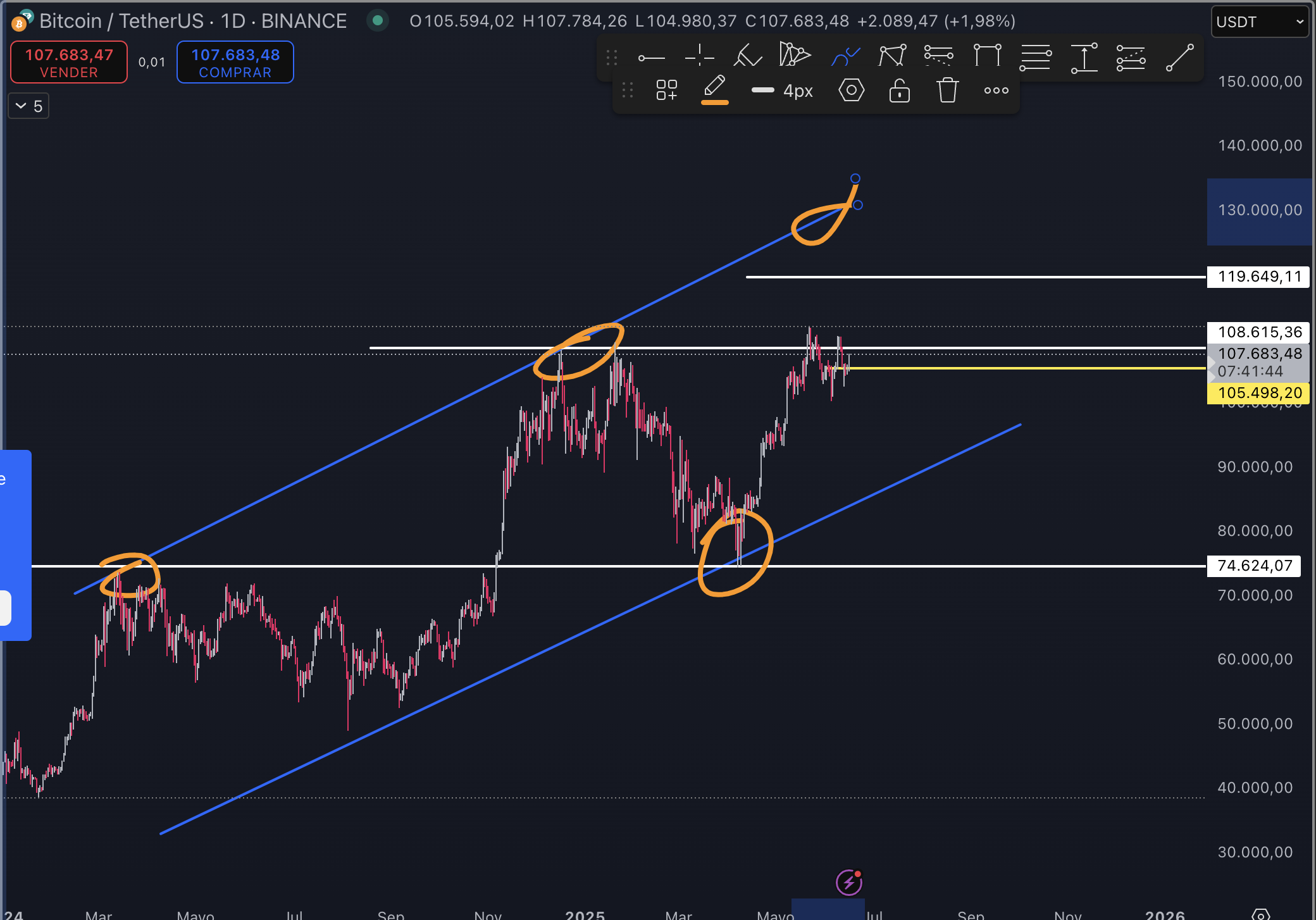Image resolution: width=1316 pixels, height=920 pixels.
Task: Open brush drawing settings hexagon icon
Action: pyautogui.click(x=851, y=90)
